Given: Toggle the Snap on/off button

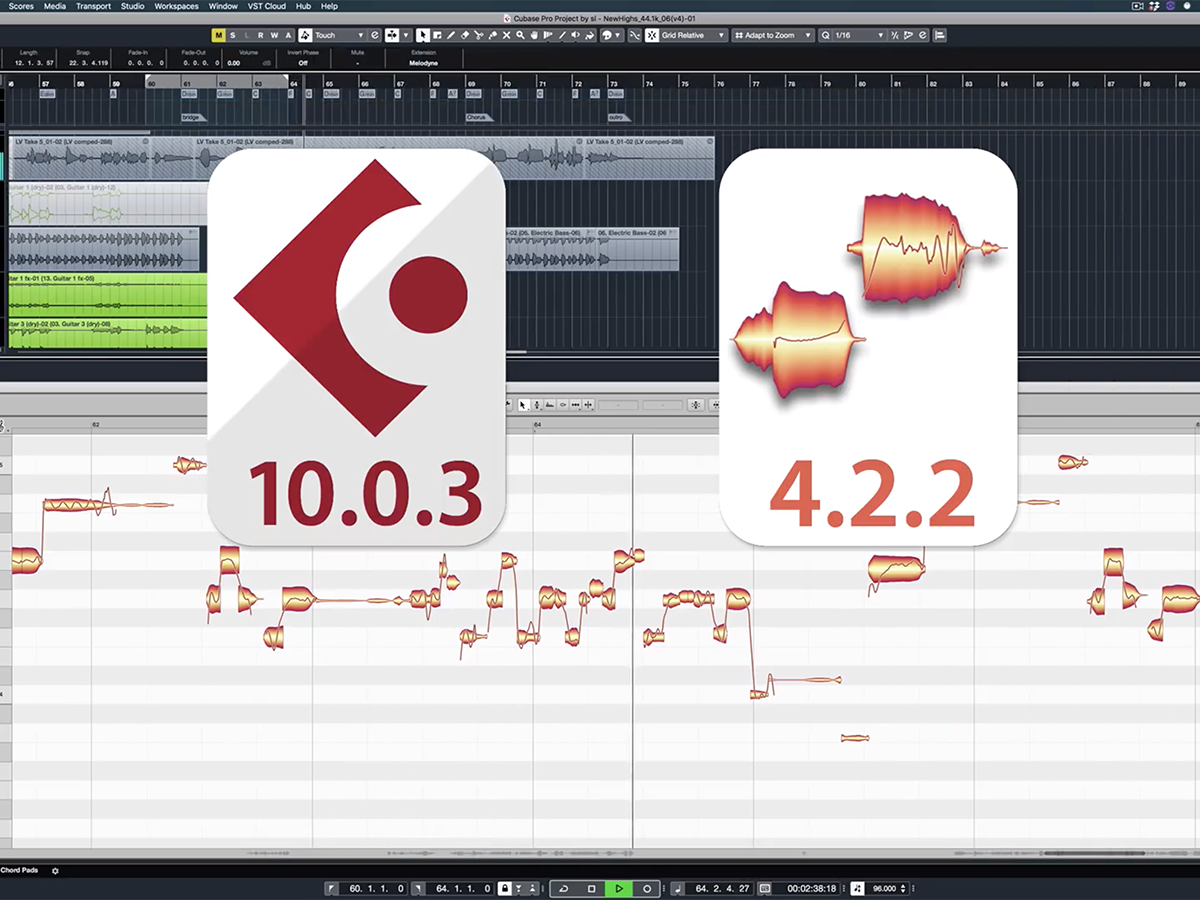Looking at the screenshot, I should pyautogui.click(x=652, y=35).
